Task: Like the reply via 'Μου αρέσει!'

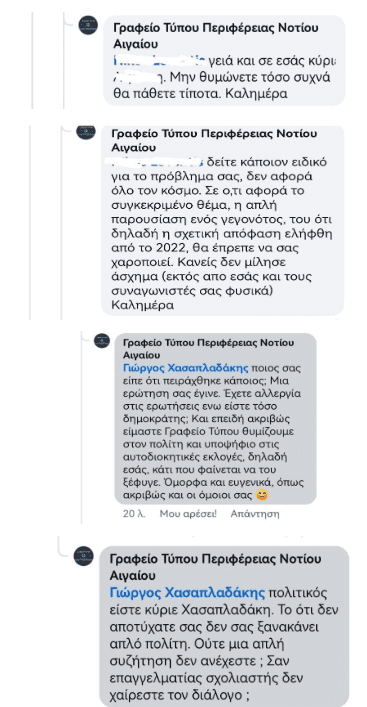Action: point(188,514)
